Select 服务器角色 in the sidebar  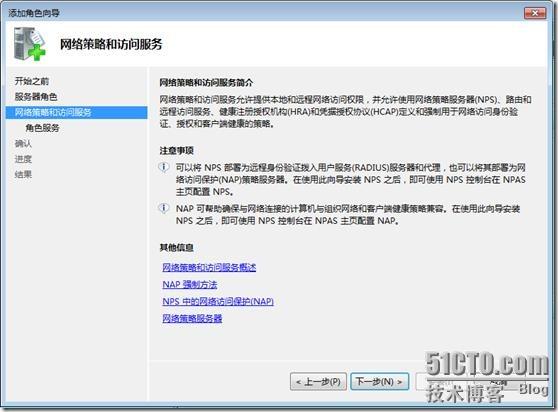pos(36,96)
